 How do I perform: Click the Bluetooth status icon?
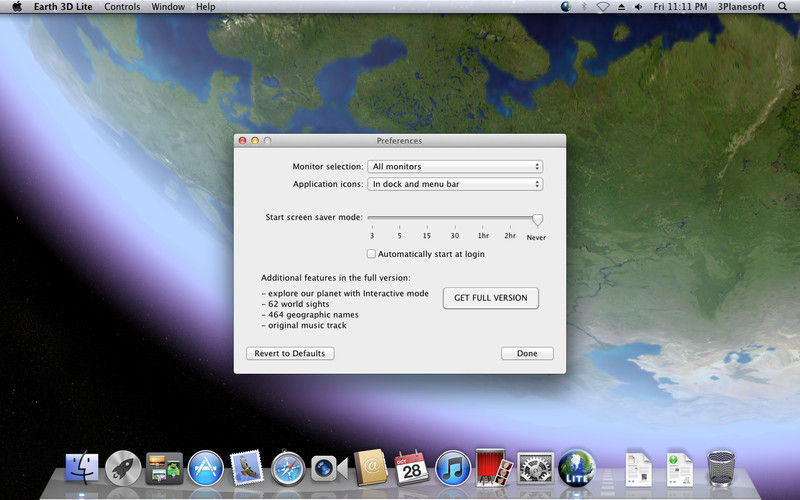pos(585,7)
